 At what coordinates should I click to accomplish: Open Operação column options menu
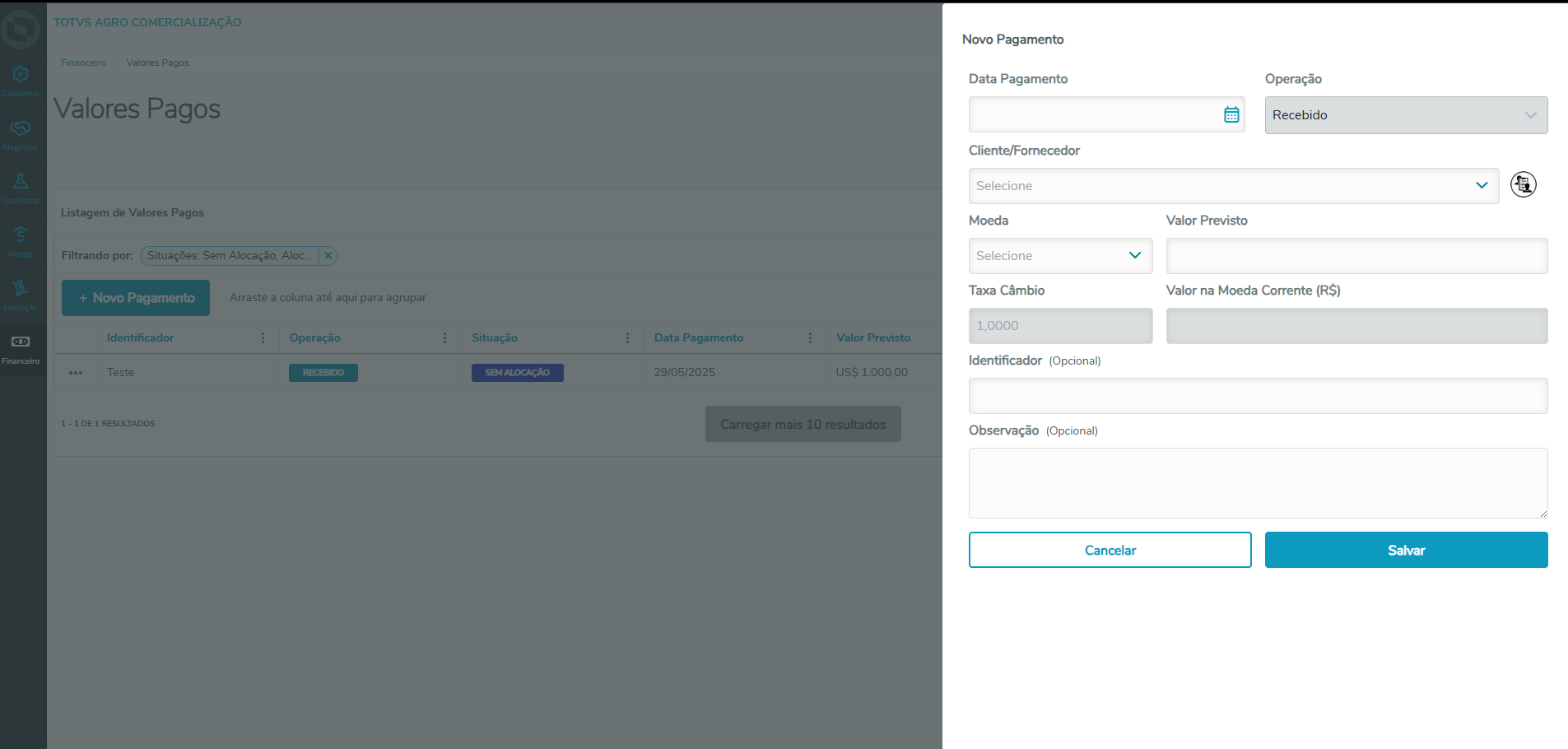pos(445,338)
